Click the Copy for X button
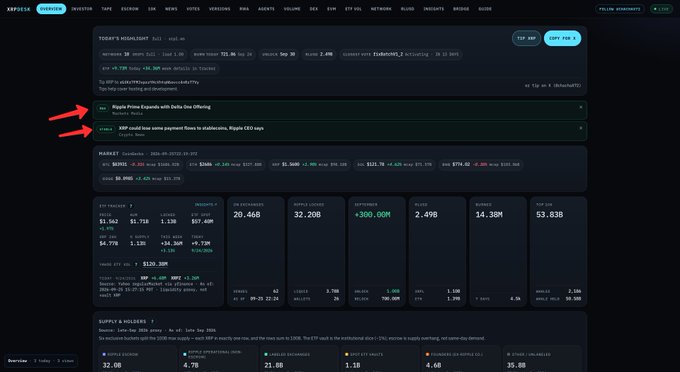 pos(562,38)
